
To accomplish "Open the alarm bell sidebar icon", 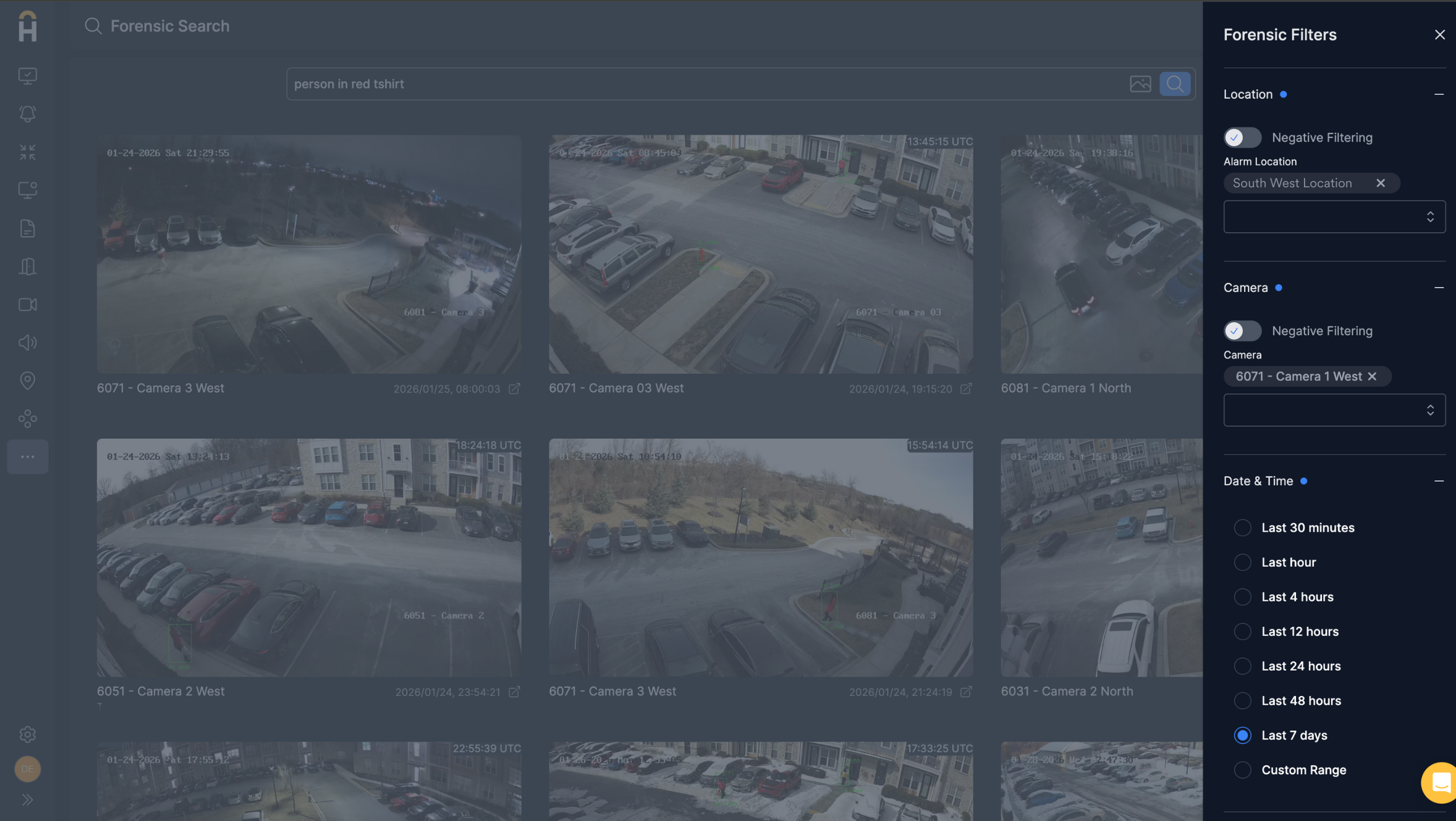I will coord(27,114).
